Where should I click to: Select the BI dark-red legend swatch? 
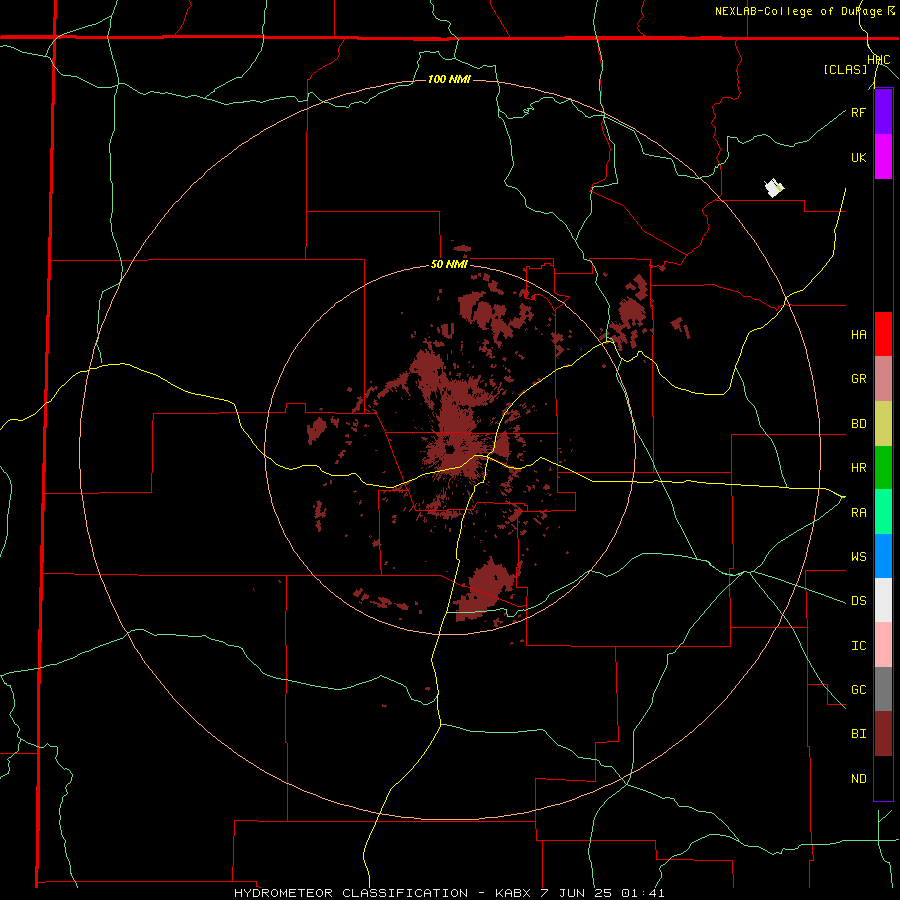(x=883, y=734)
